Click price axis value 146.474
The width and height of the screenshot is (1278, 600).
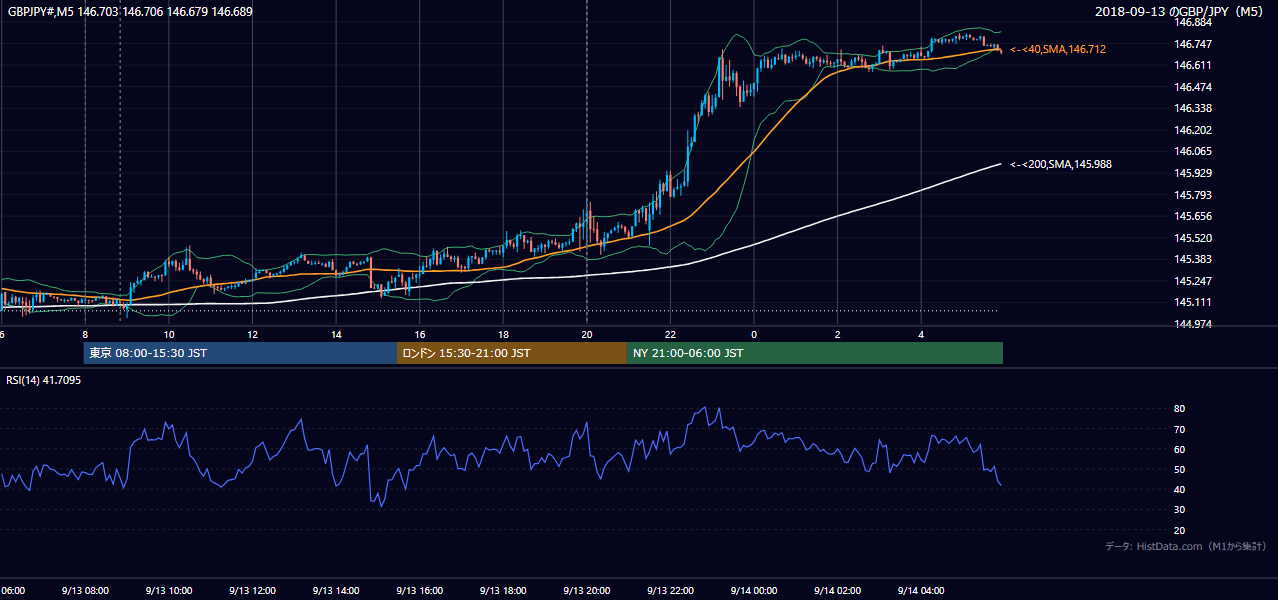[x=1193, y=87]
